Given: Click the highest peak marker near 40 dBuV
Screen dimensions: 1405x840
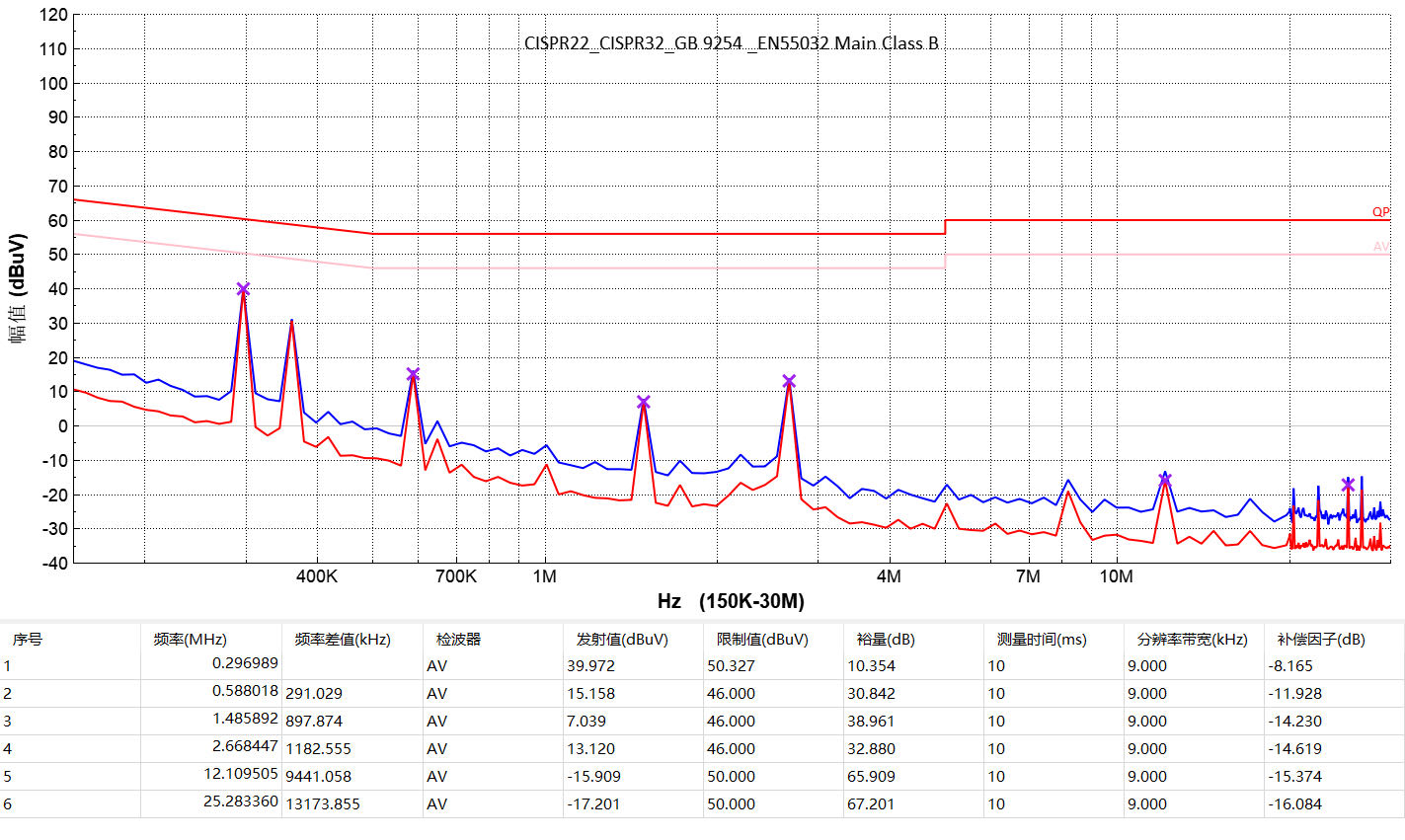Looking at the screenshot, I should [x=243, y=289].
